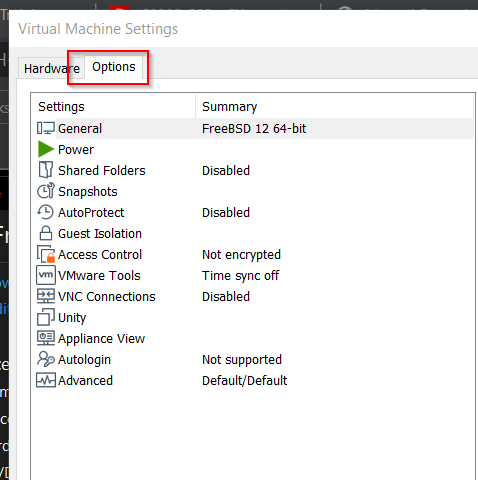
Task: Click Disabled summary beside AutoProtect
Action: [226, 213]
